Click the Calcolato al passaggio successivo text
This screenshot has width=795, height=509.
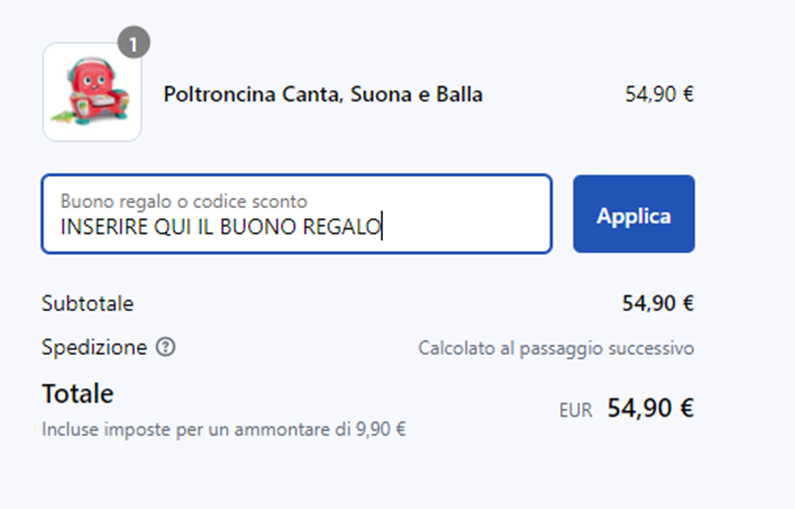point(556,348)
